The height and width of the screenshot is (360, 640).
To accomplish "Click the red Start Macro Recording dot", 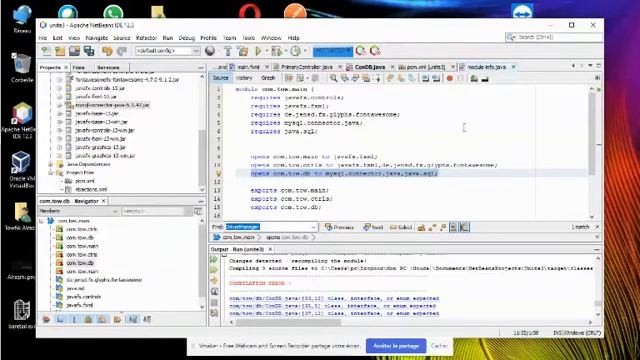I will click(x=450, y=78).
